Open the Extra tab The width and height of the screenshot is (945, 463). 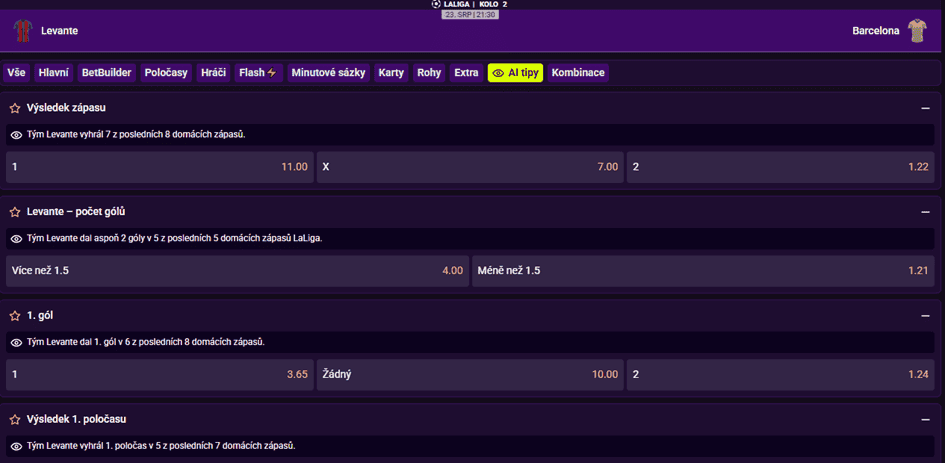click(x=466, y=73)
